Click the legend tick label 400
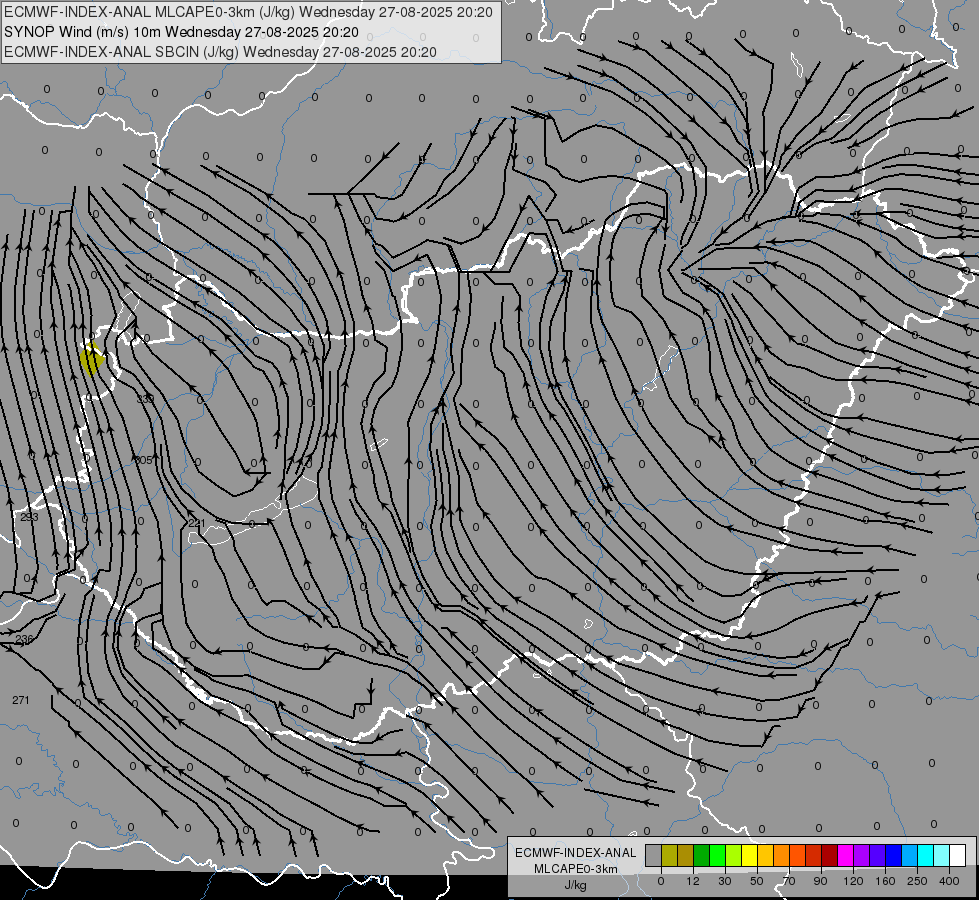The image size is (979, 900). 949,881
